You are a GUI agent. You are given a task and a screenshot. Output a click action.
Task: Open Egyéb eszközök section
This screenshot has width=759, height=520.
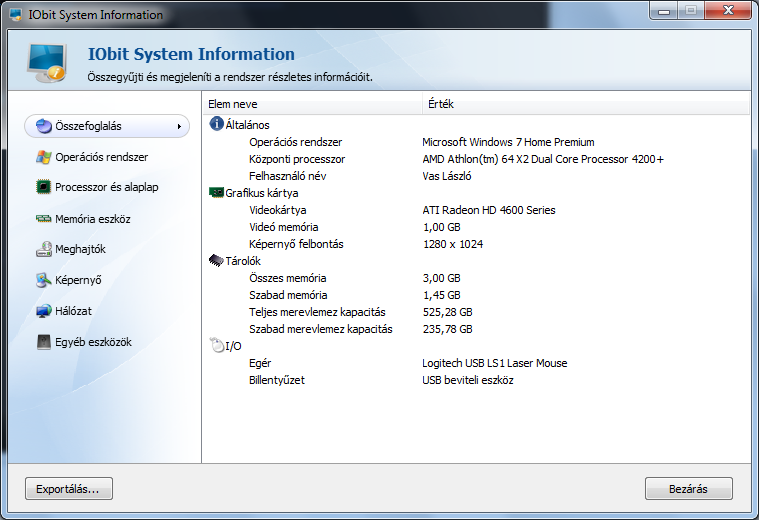pos(93,342)
